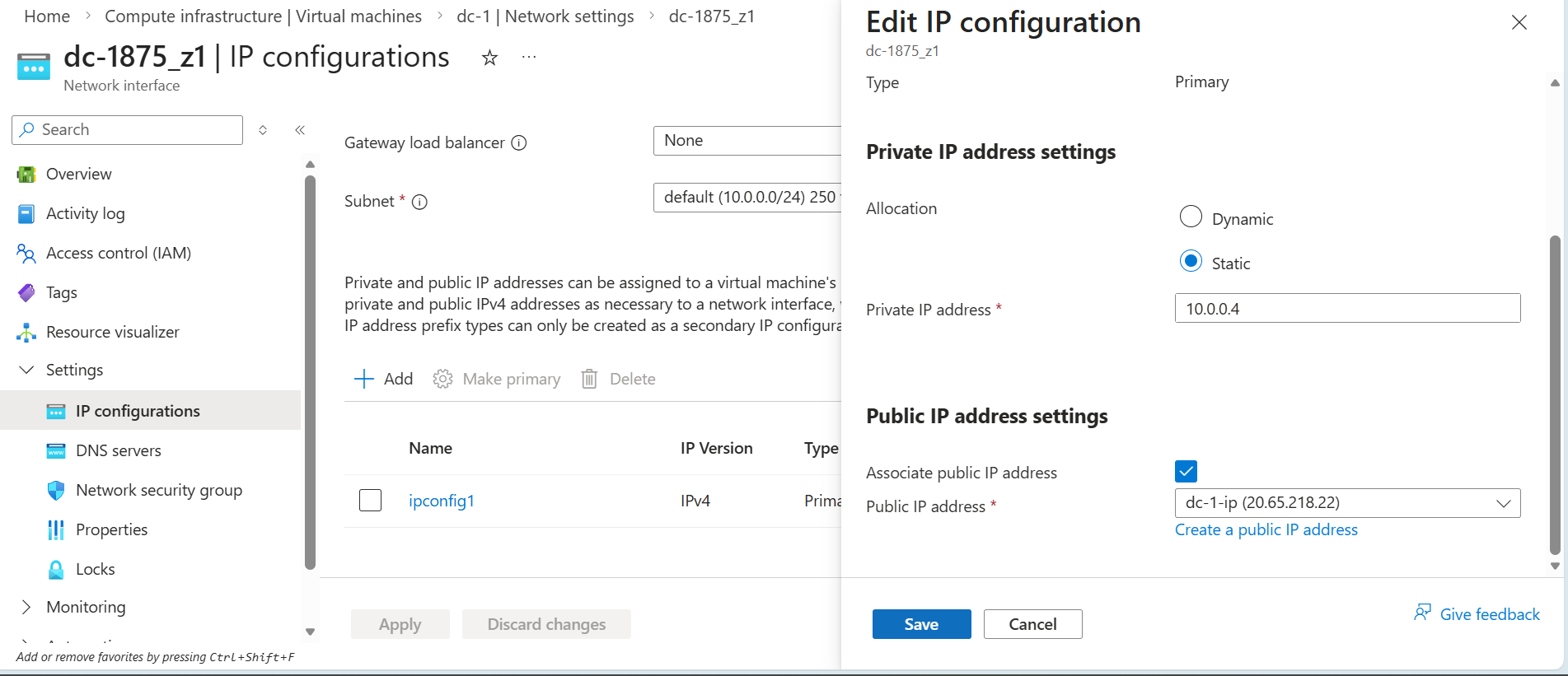
Task: Open DNS servers menu item
Action: [x=118, y=450]
